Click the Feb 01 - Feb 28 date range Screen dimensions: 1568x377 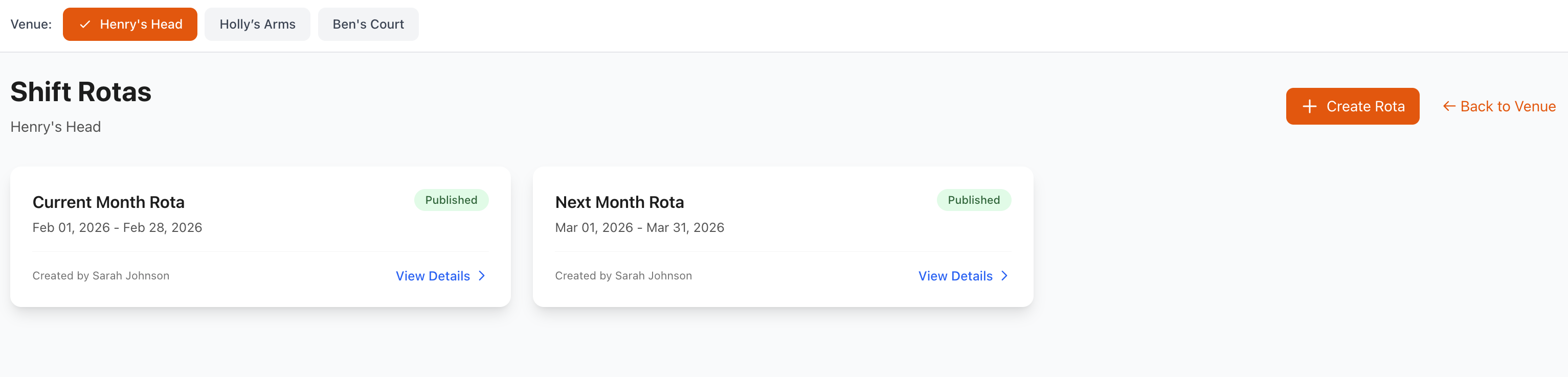click(x=118, y=227)
